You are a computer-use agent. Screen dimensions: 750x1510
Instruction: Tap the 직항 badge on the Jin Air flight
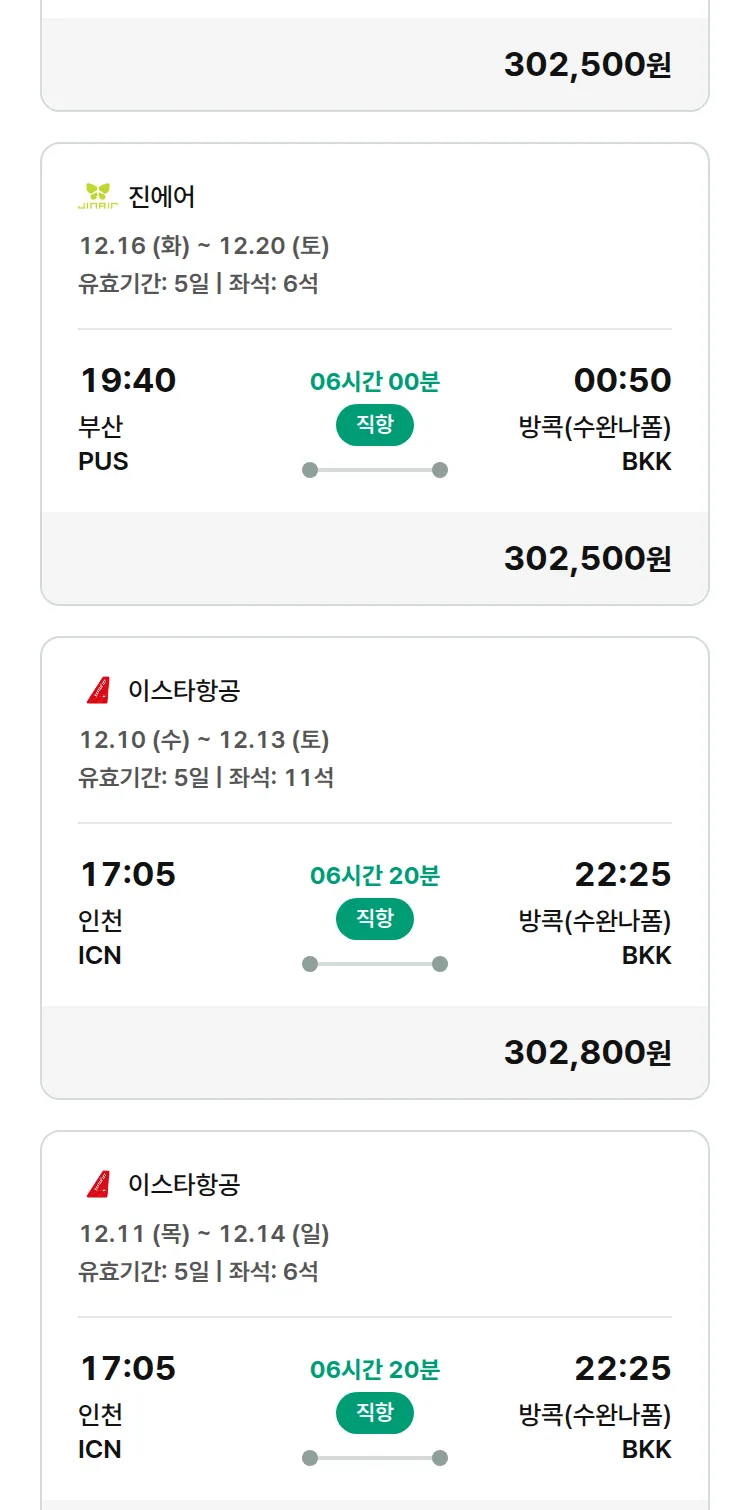click(374, 425)
